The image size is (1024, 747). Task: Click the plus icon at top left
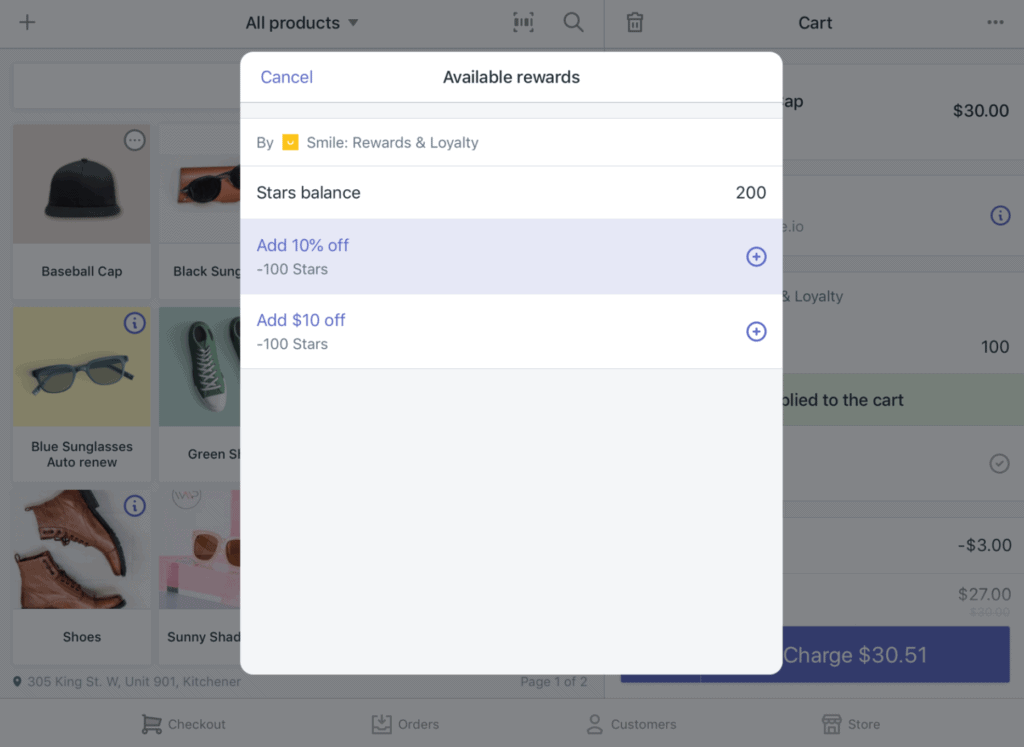pyautogui.click(x=27, y=22)
